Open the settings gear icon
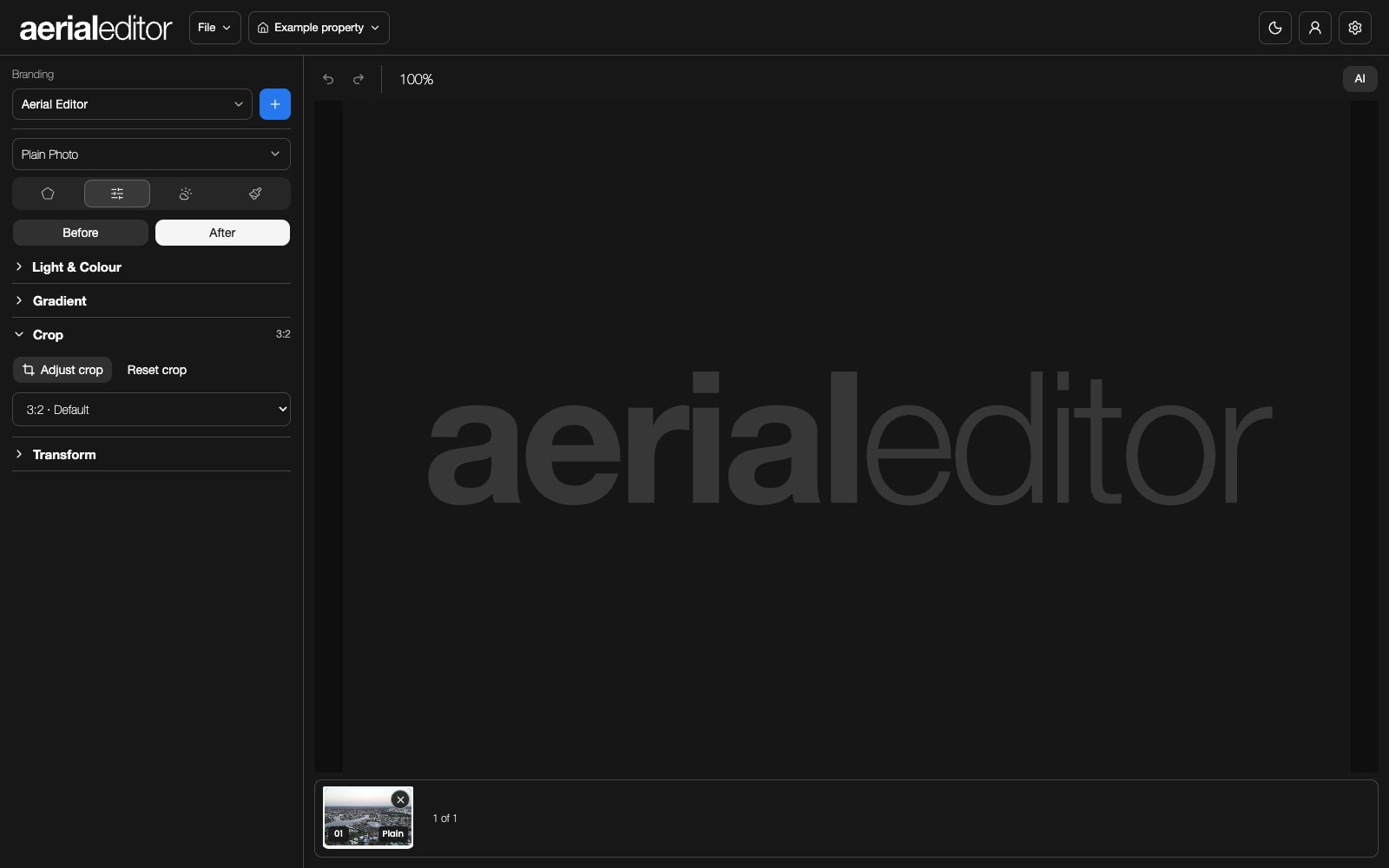 point(1355,28)
